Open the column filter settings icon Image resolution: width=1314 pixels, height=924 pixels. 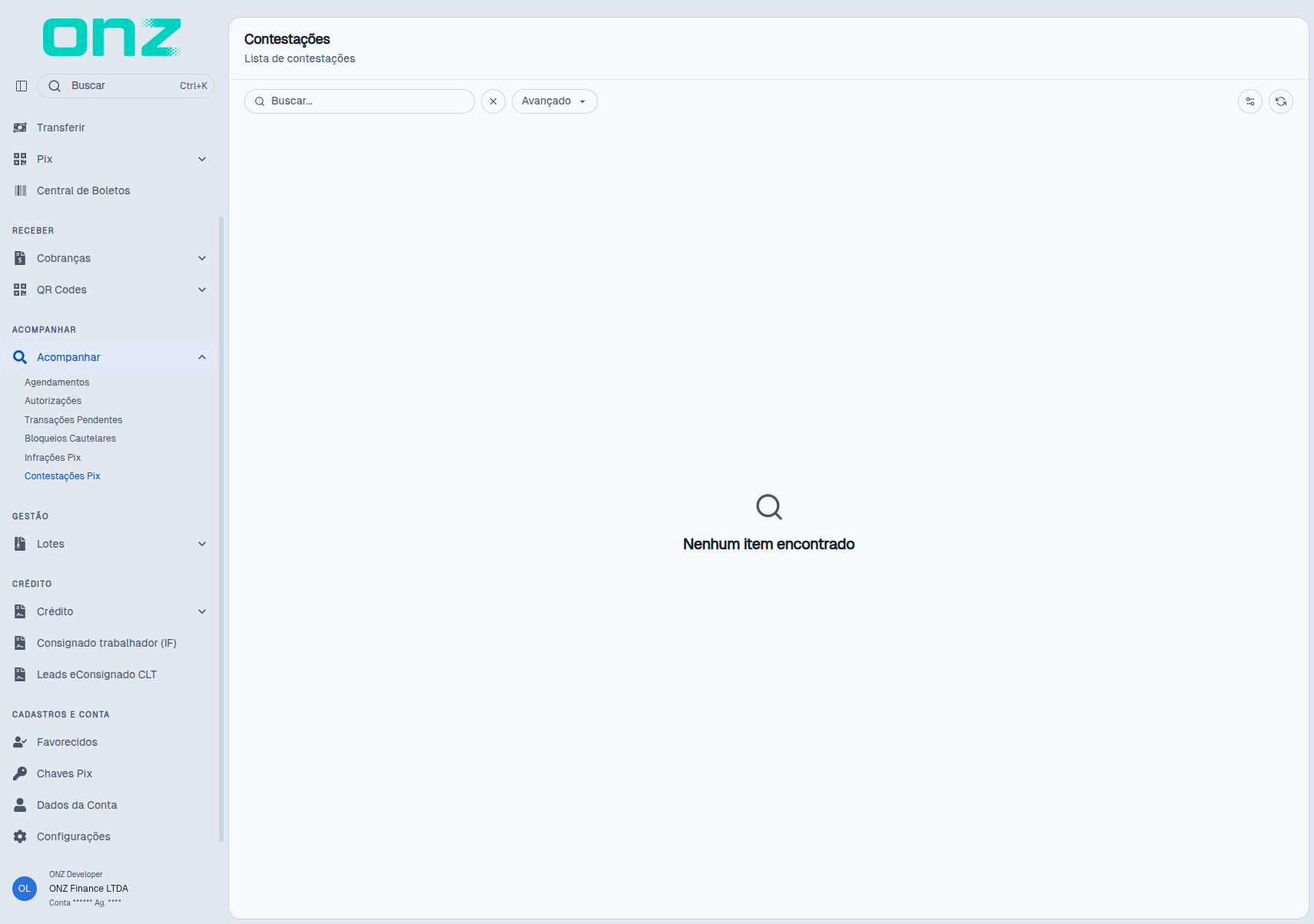tap(1250, 101)
